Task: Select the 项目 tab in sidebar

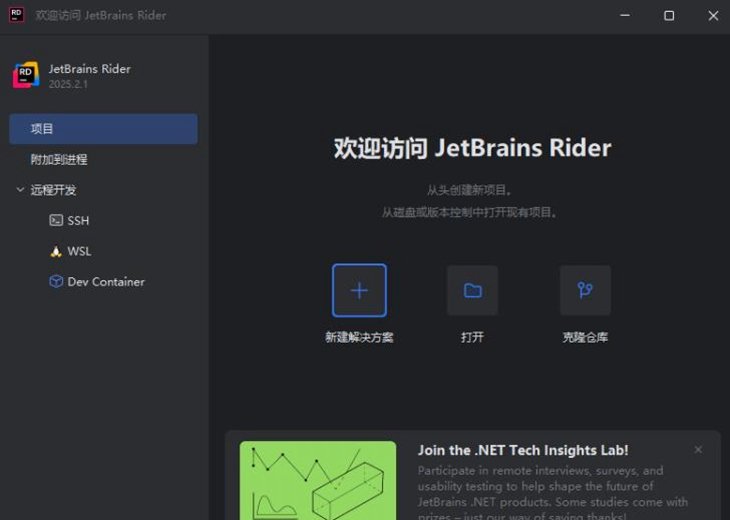Action: (103, 129)
